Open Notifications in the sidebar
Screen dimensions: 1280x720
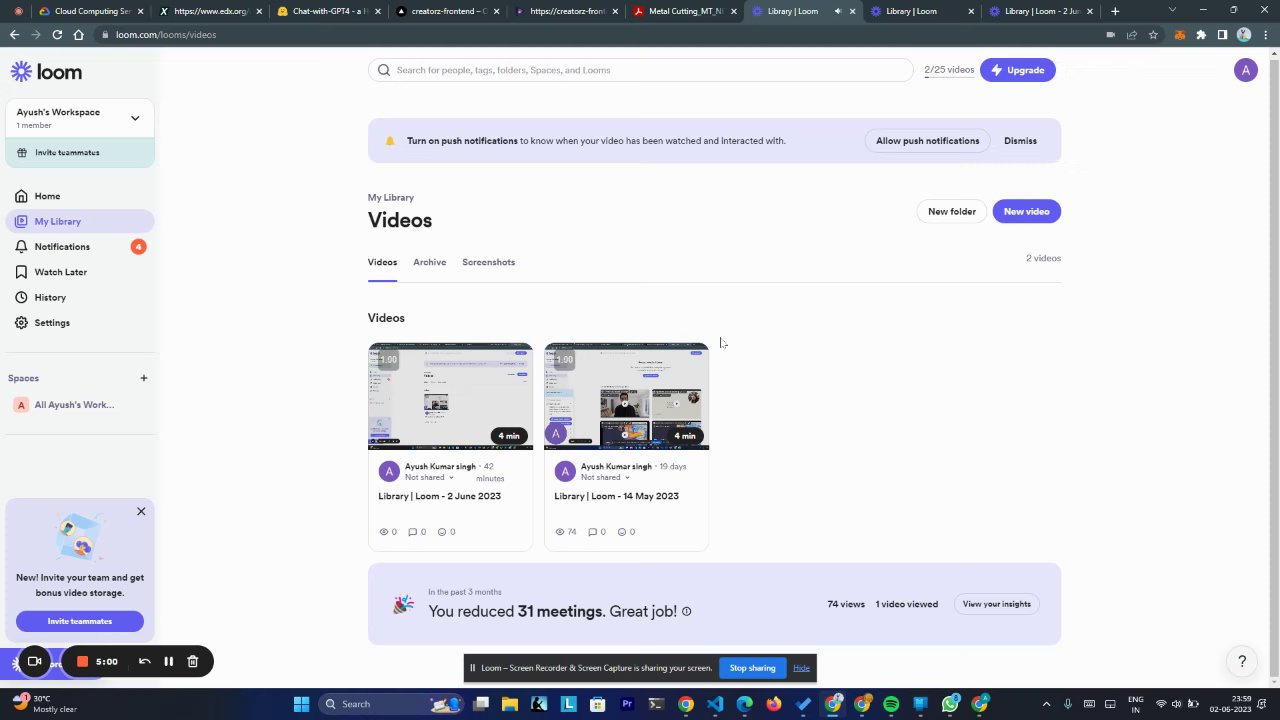click(x=80, y=246)
